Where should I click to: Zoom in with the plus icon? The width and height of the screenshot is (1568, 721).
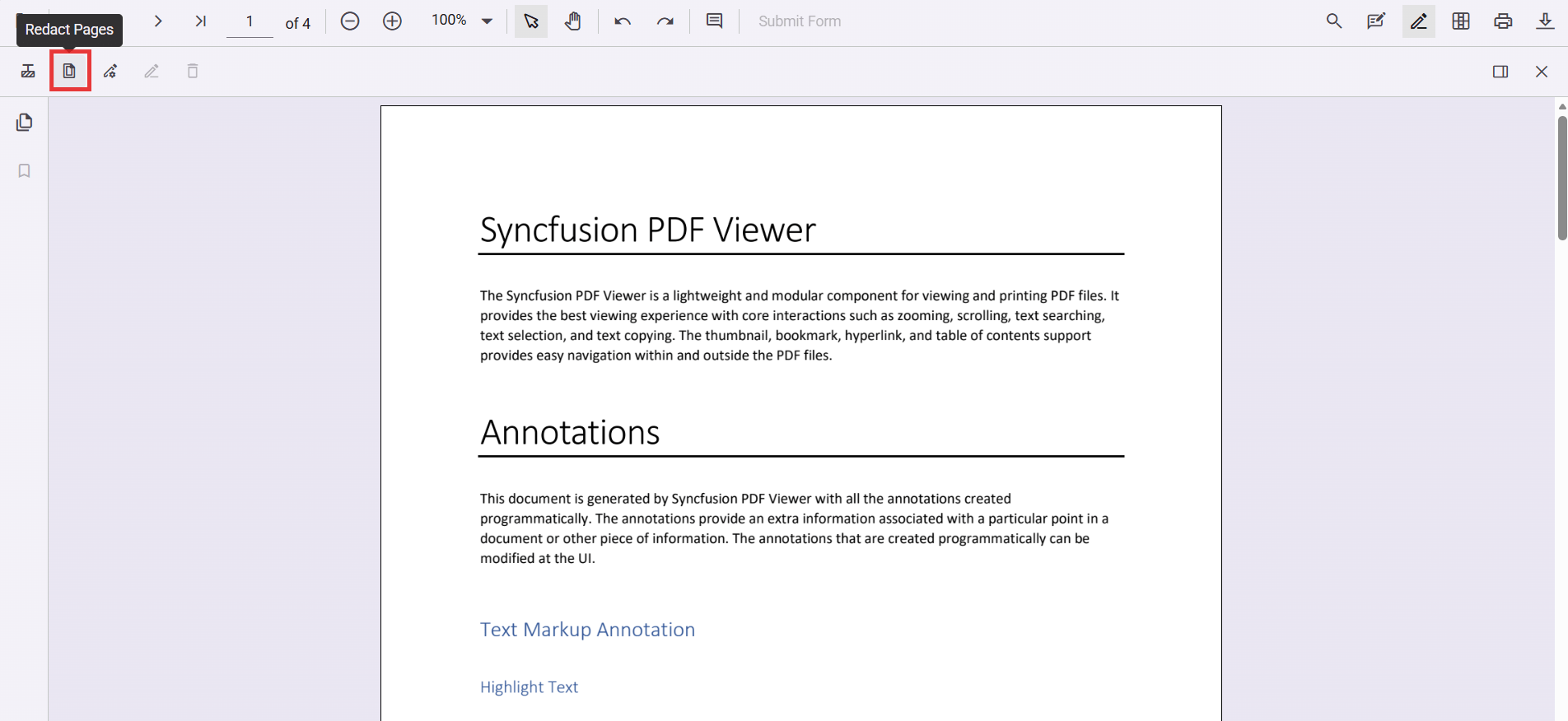click(393, 21)
